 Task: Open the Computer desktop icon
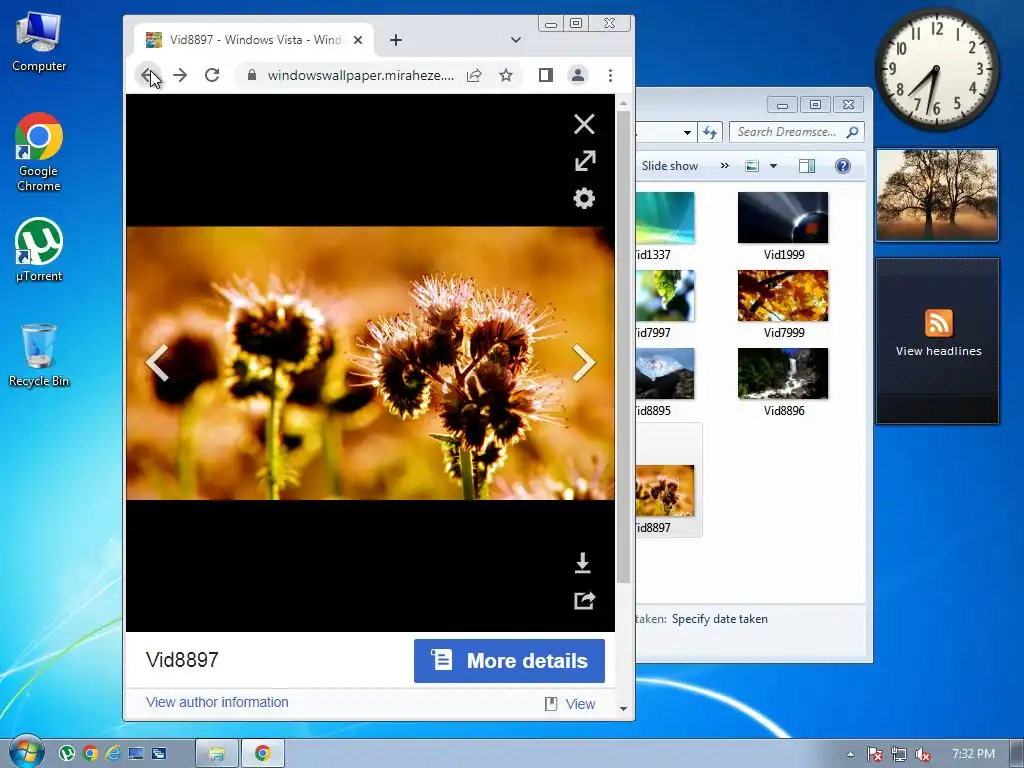pyautogui.click(x=39, y=42)
